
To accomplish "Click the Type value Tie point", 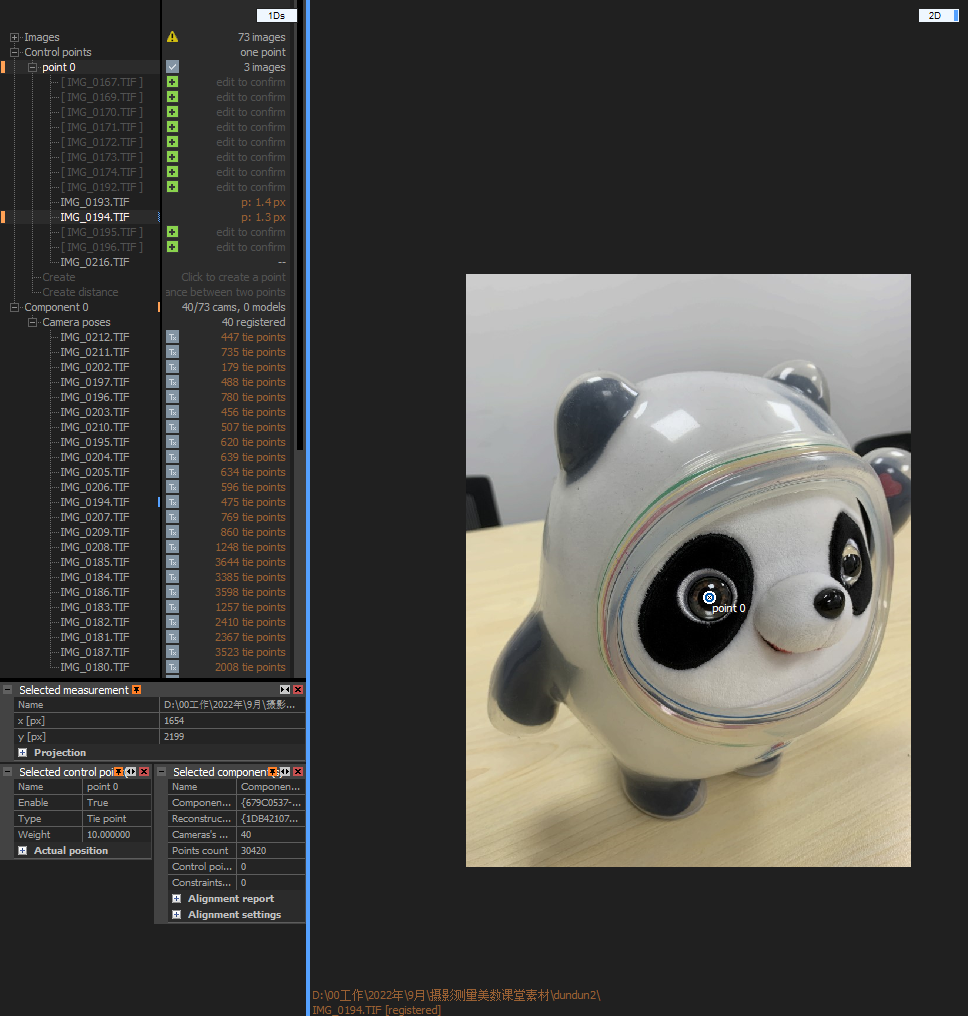I will (117, 818).
